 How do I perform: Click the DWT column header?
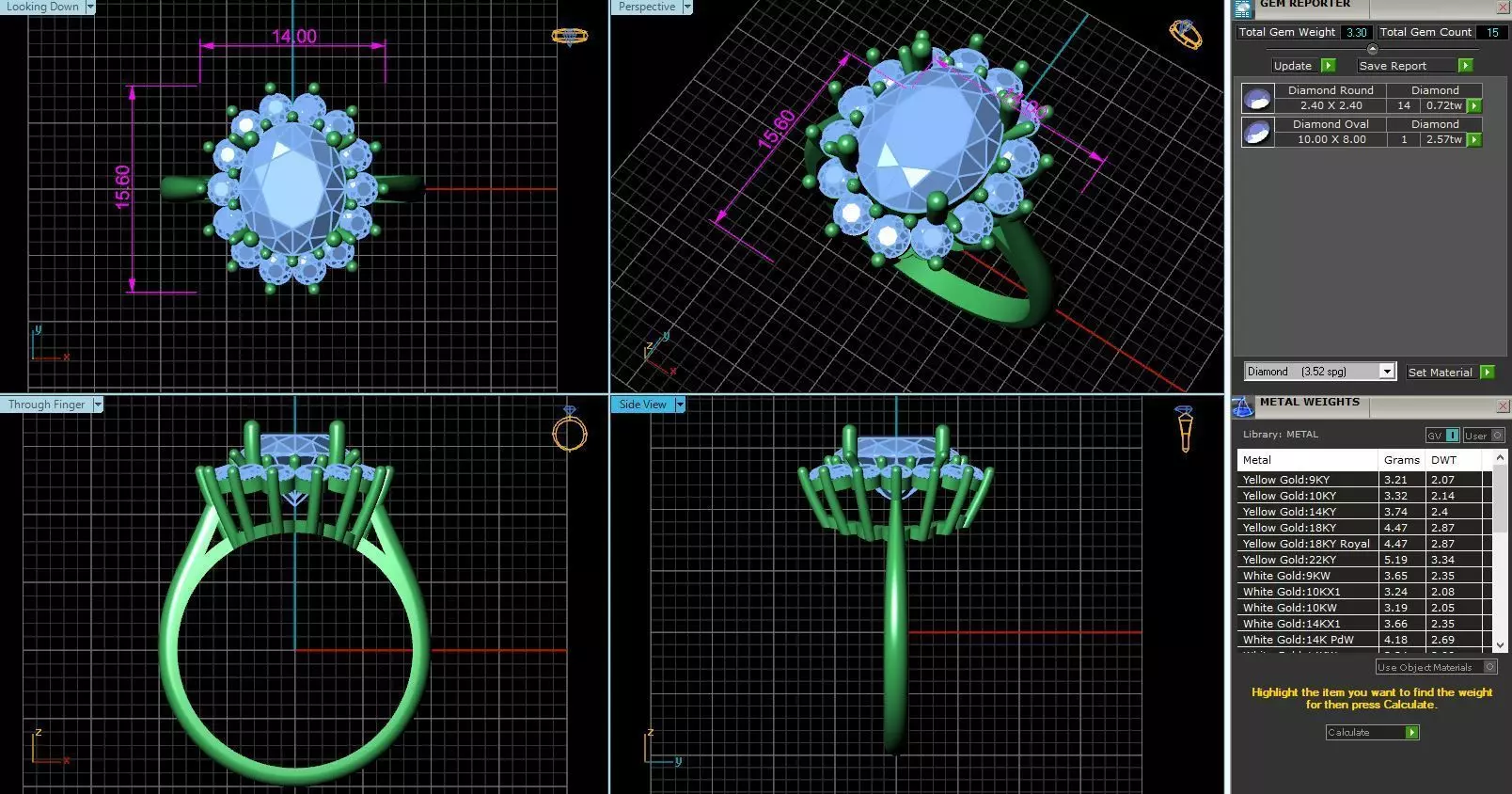(1454, 460)
